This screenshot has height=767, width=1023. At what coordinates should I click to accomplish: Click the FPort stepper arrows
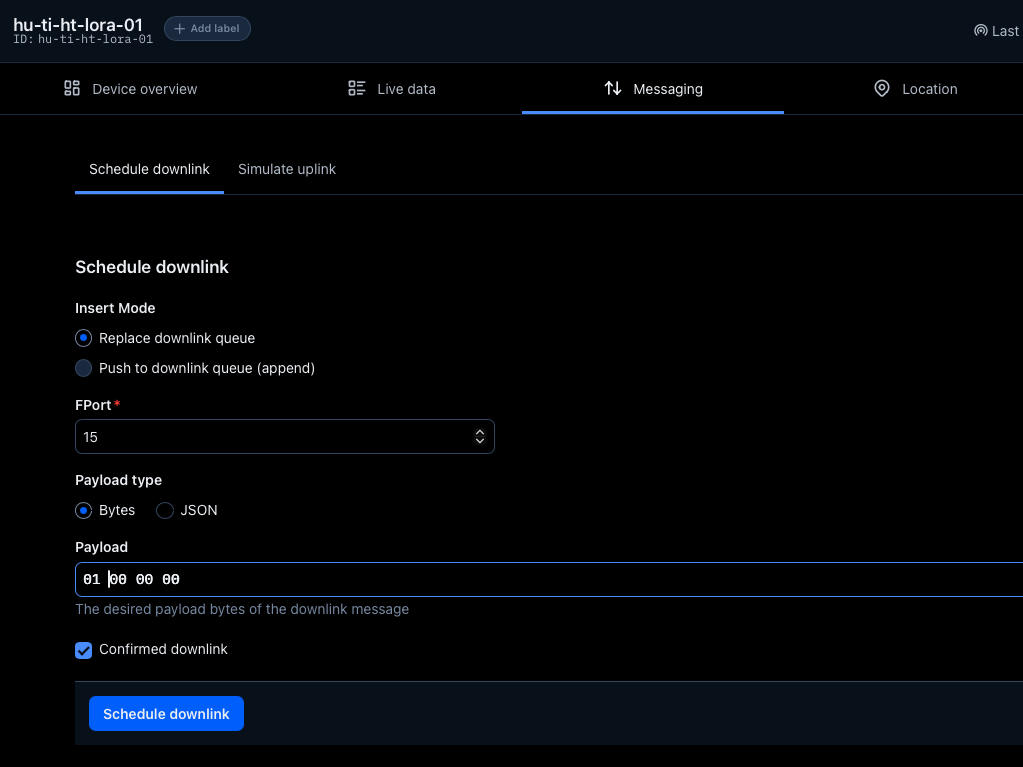(x=480, y=437)
